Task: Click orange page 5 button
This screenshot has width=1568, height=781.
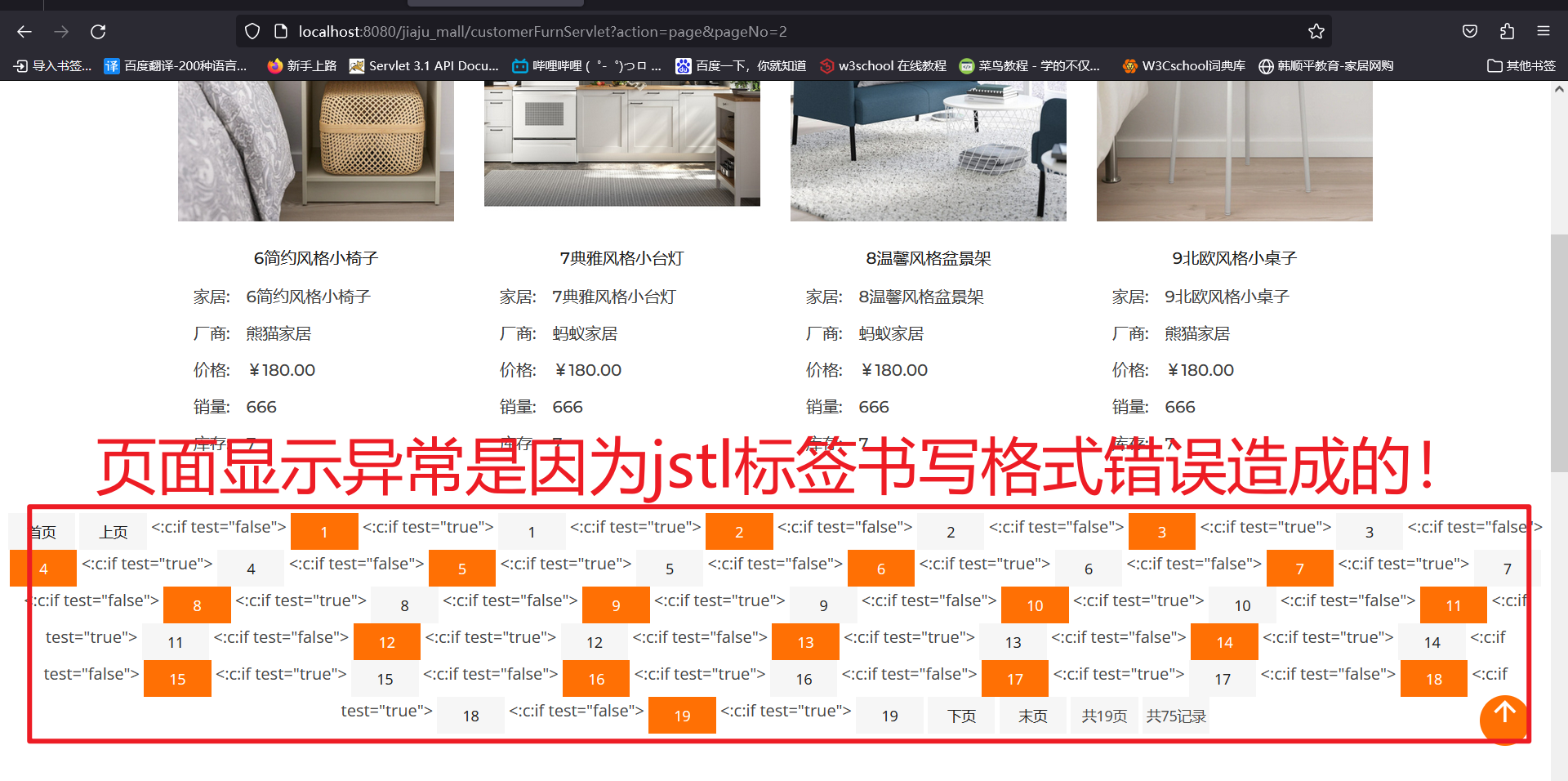Action: [462, 569]
